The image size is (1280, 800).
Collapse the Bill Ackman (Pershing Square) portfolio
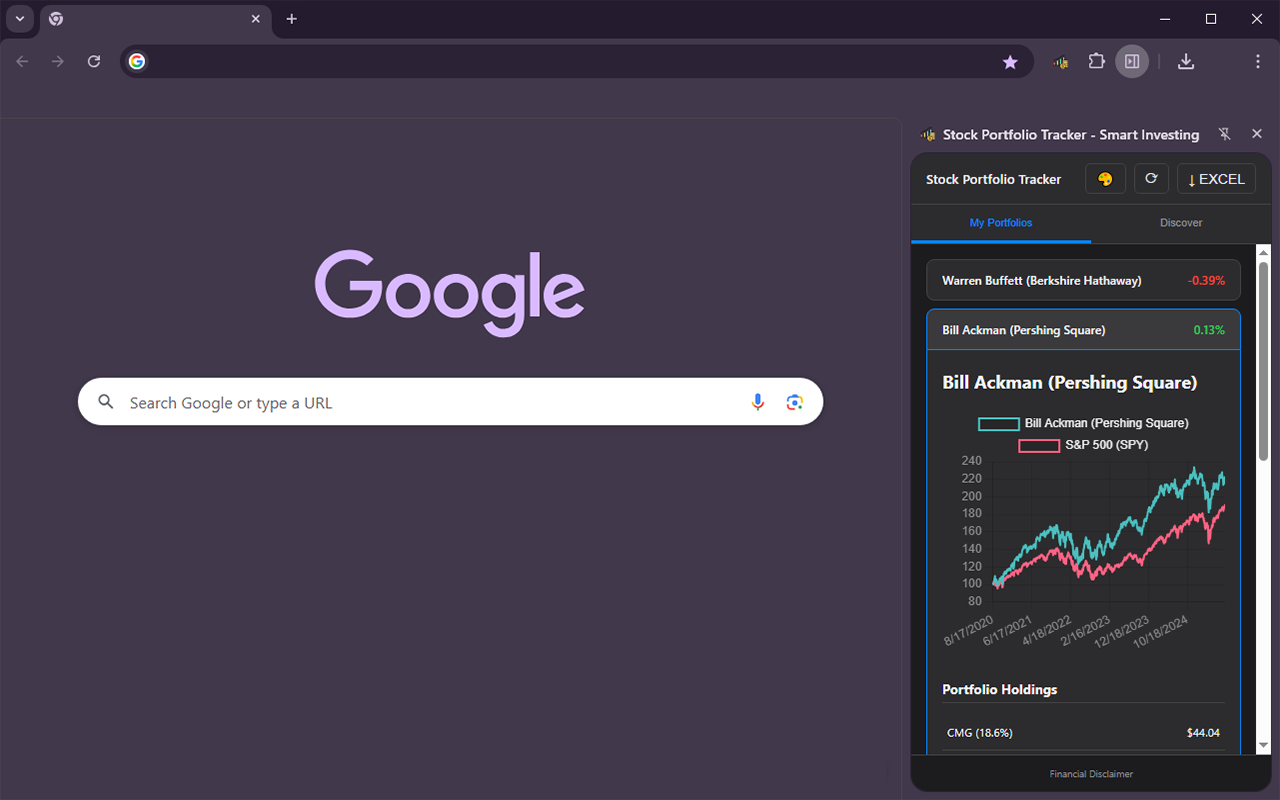pyautogui.click(x=1083, y=330)
